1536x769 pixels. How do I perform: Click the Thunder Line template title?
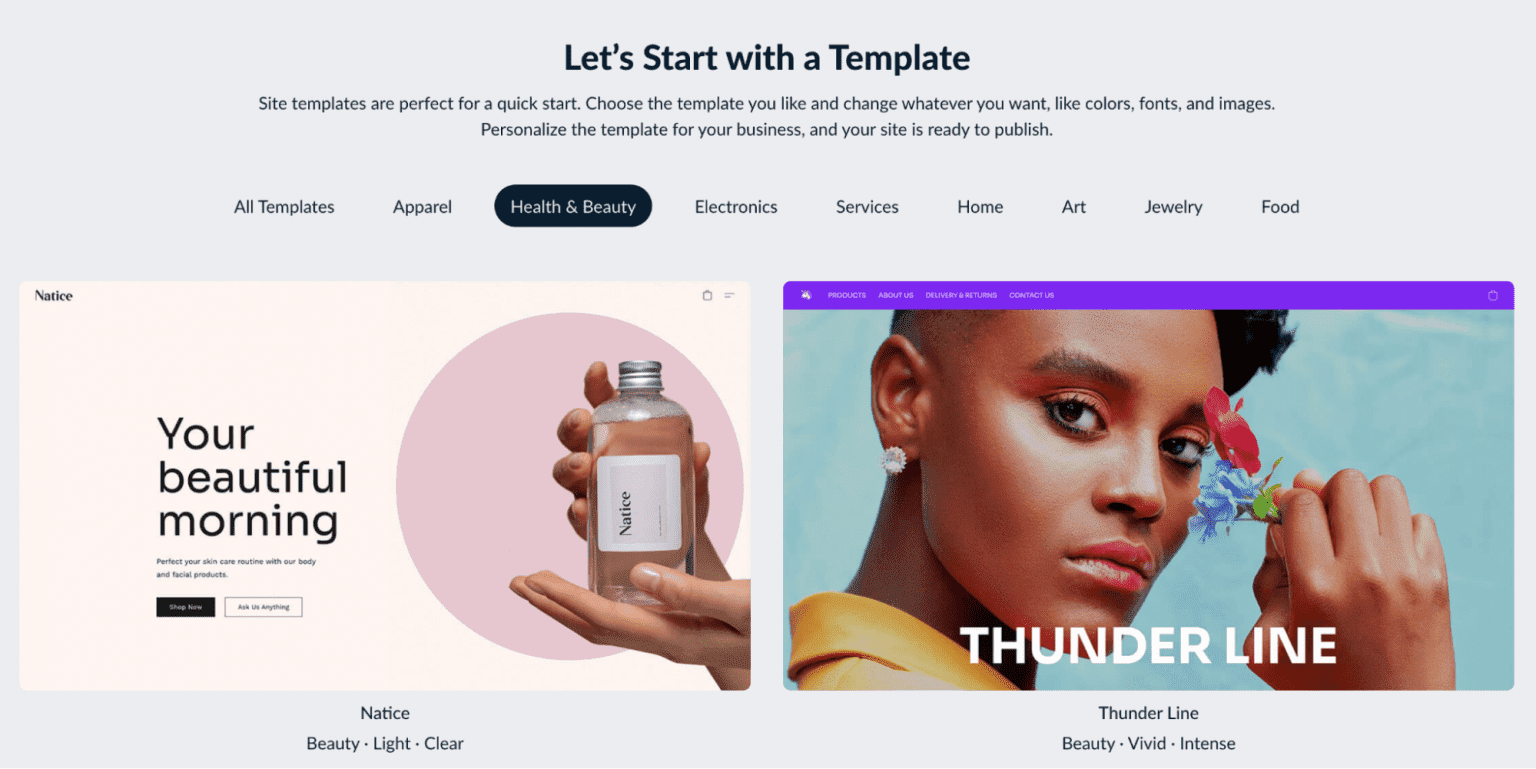(1148, 713)
